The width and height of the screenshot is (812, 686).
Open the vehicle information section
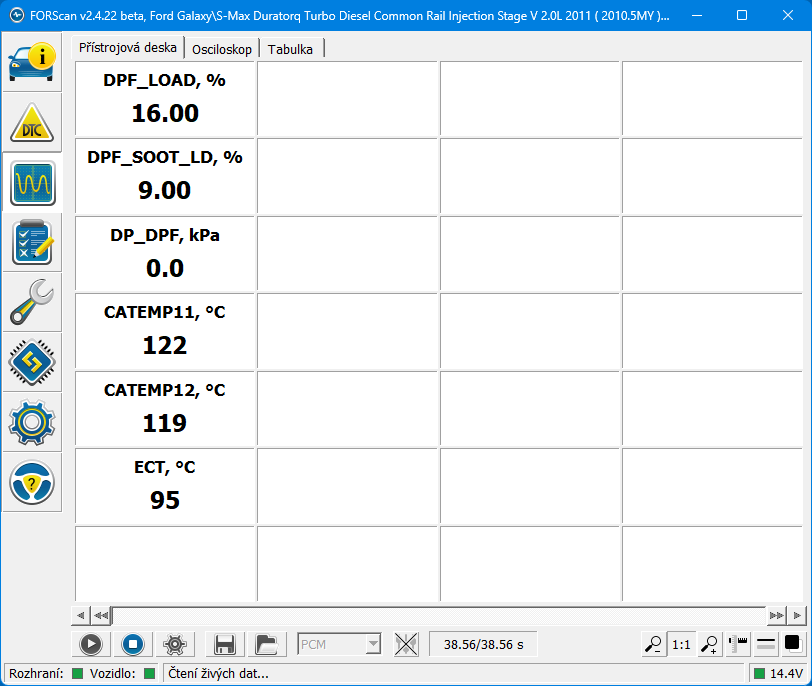(x=32, y=61)
